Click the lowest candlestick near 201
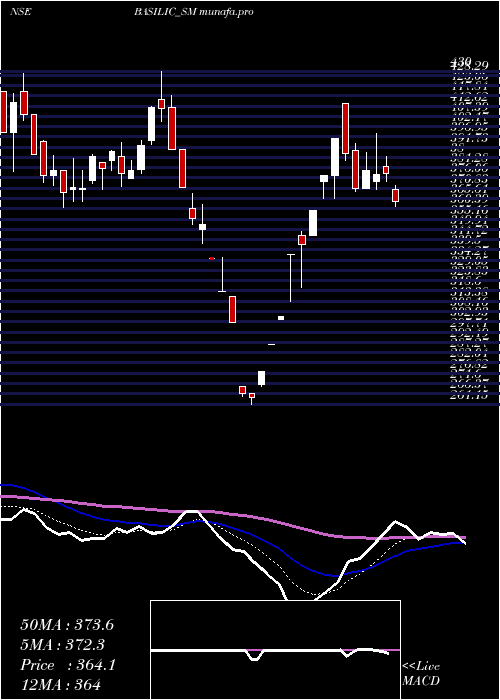Screen dimensions: 500x700 tap(252, 397)
